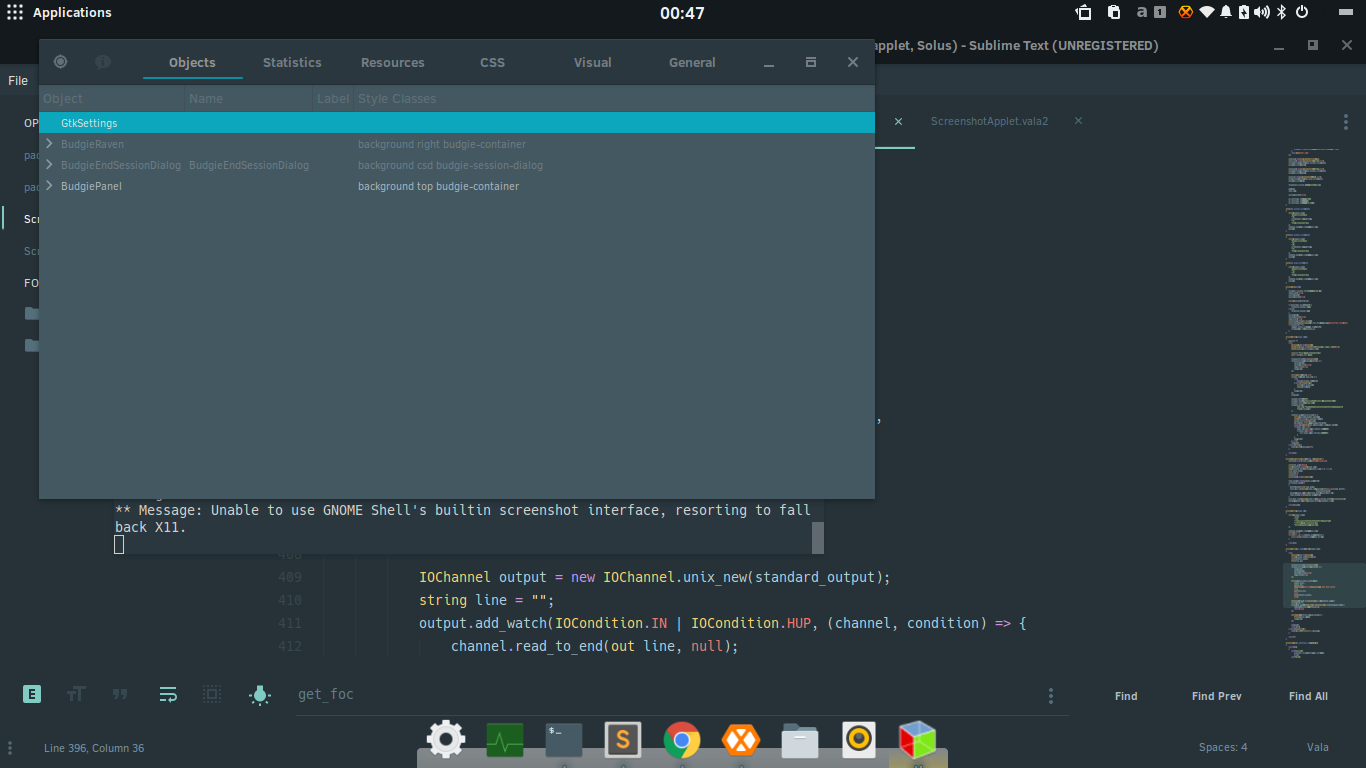1366x768 pixels.
Task: Open the notifications bell in top panel
Action: 1225,12
